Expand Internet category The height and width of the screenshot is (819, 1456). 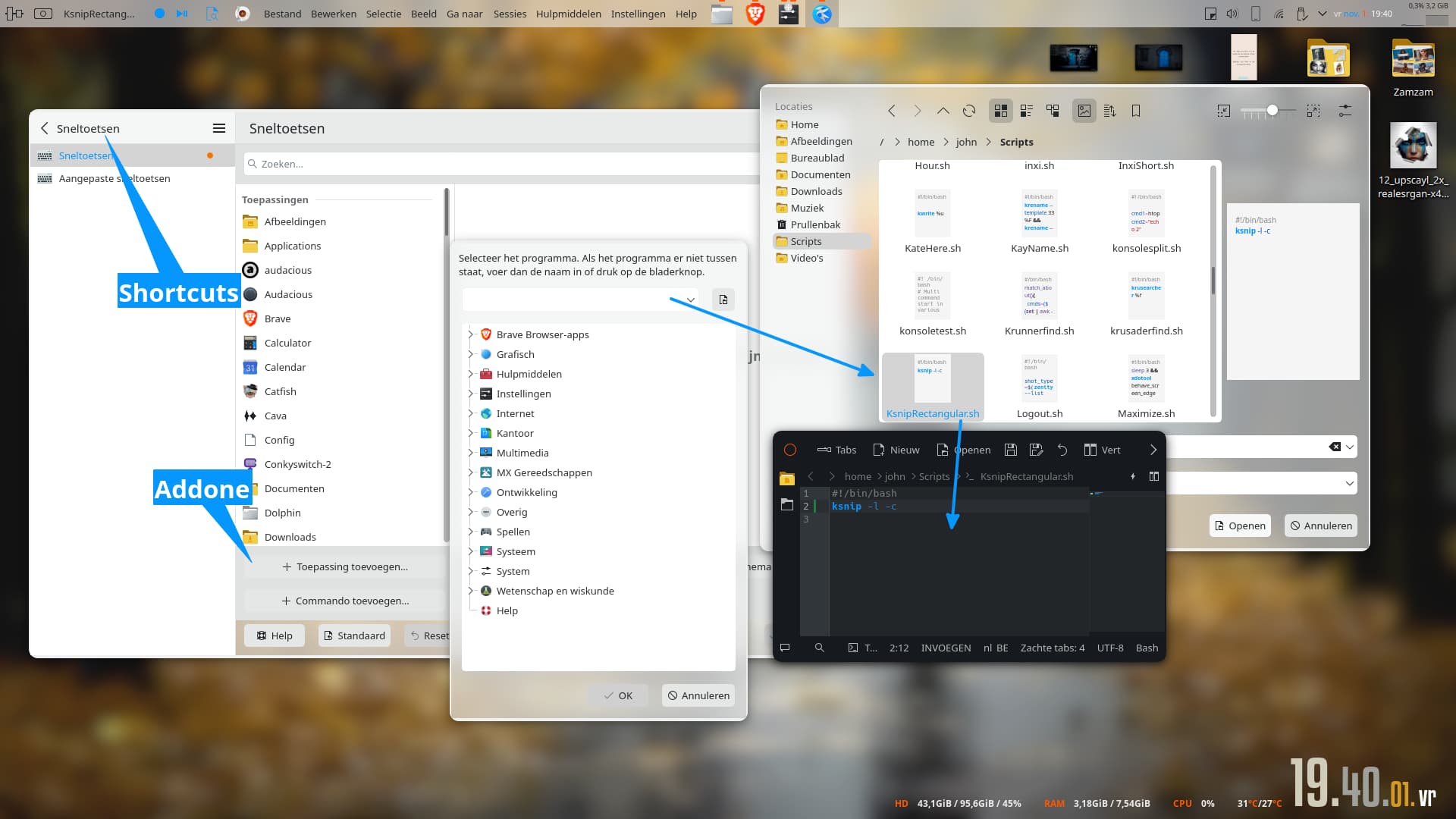pos(470,413)
